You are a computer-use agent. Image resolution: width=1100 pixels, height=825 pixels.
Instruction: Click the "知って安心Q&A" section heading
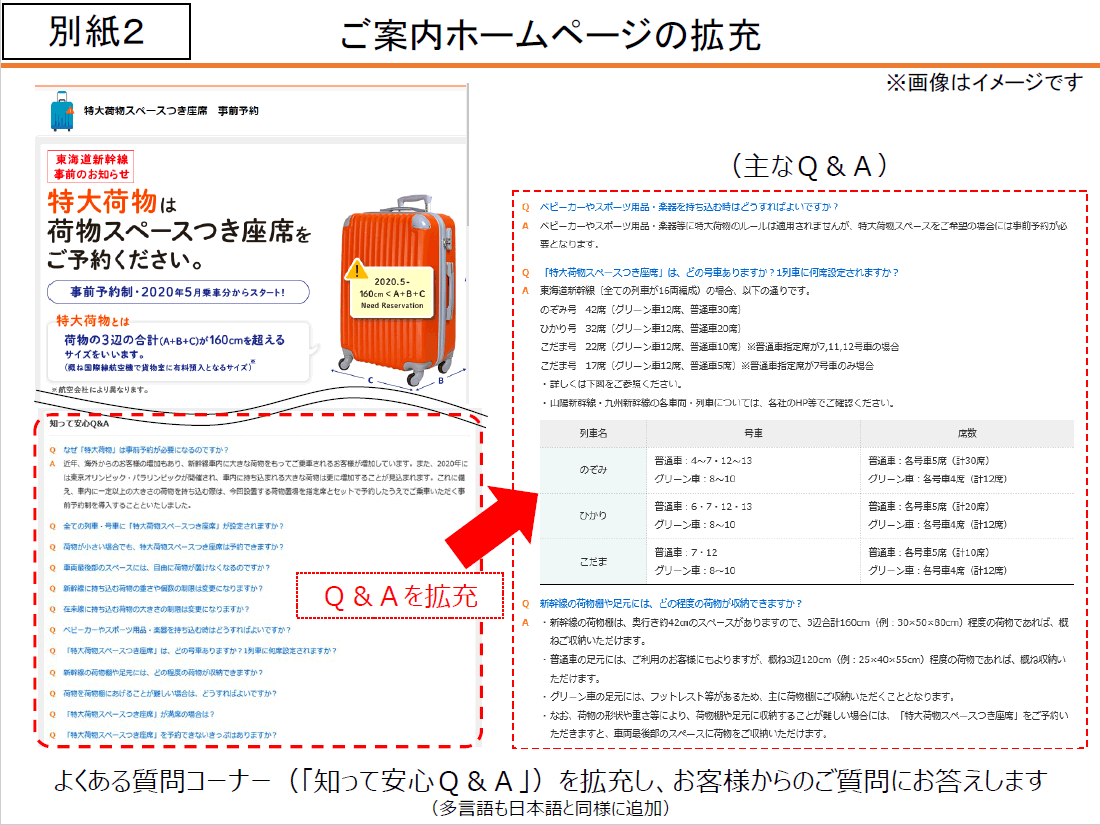coord(79,424)
